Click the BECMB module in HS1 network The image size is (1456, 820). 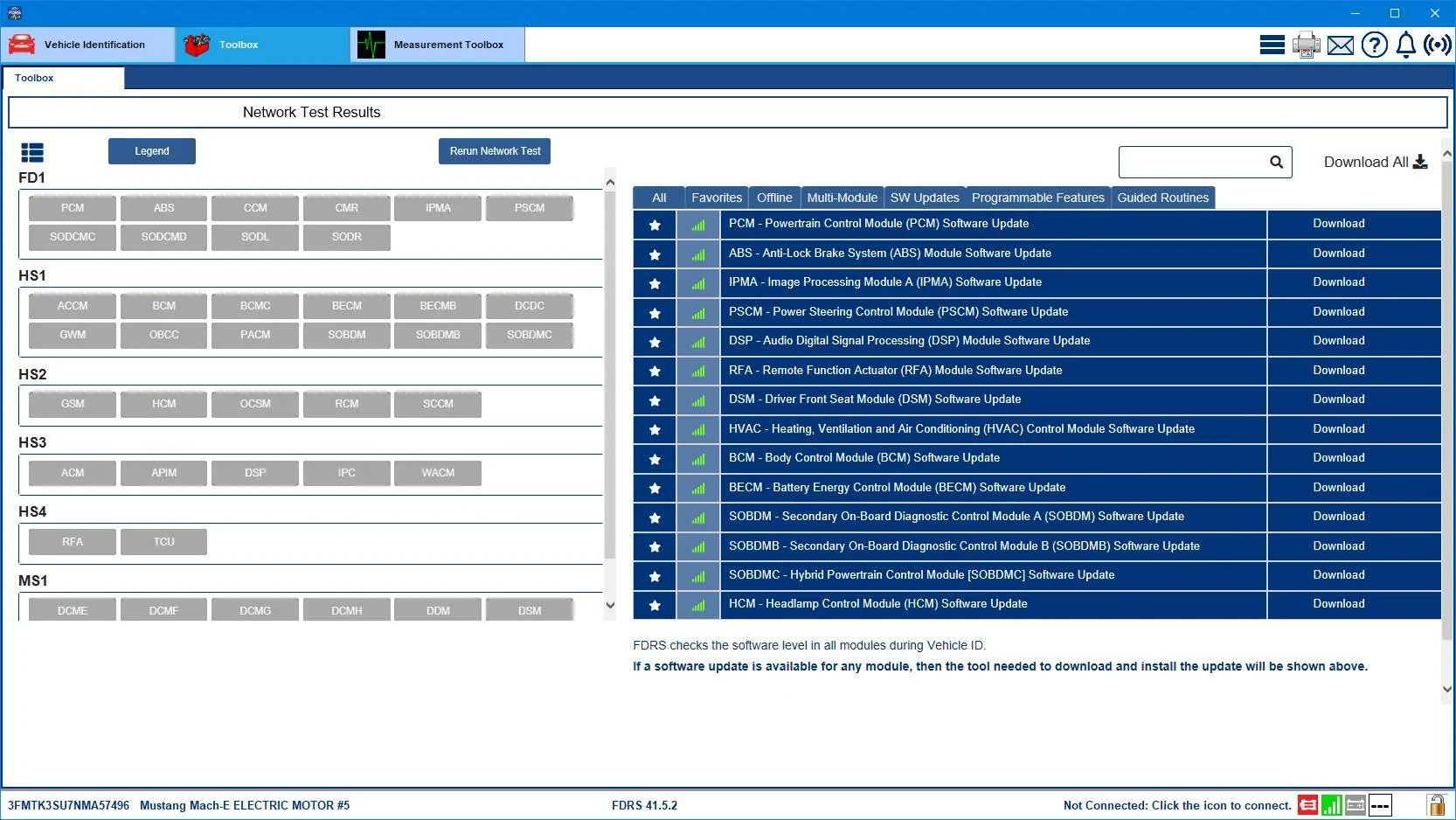(438, 306)
